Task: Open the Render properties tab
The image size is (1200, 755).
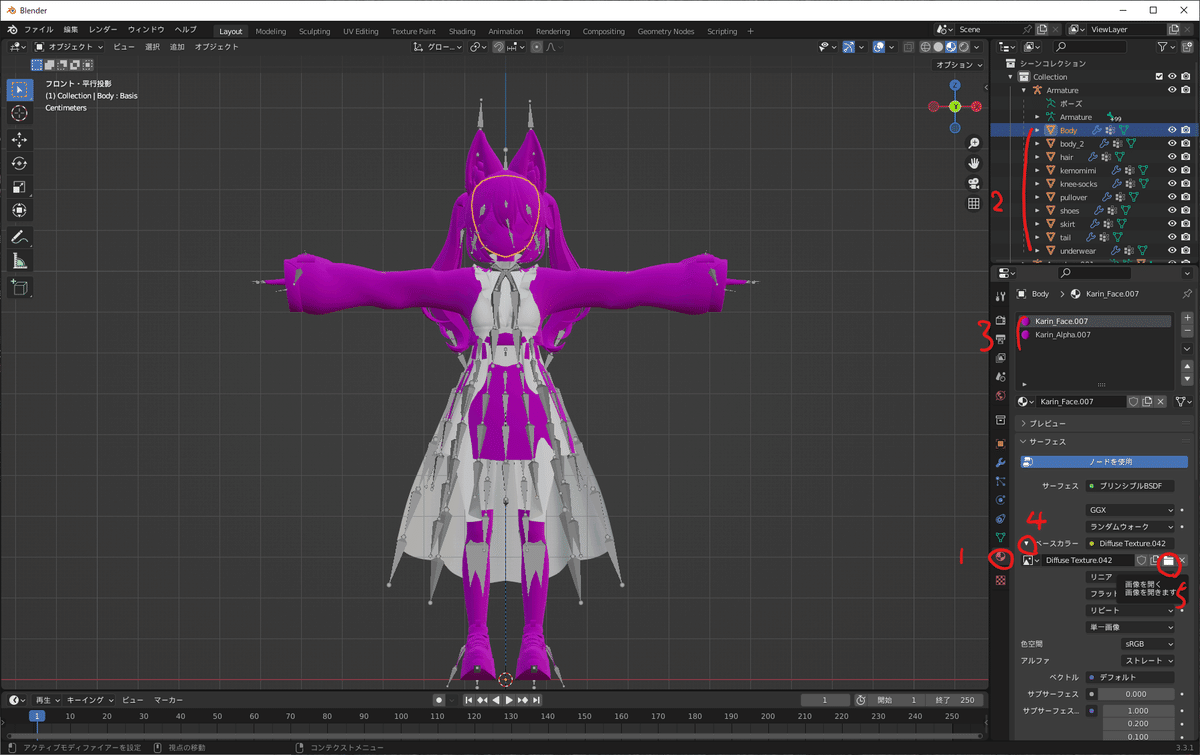Action: coord(1000,320)
